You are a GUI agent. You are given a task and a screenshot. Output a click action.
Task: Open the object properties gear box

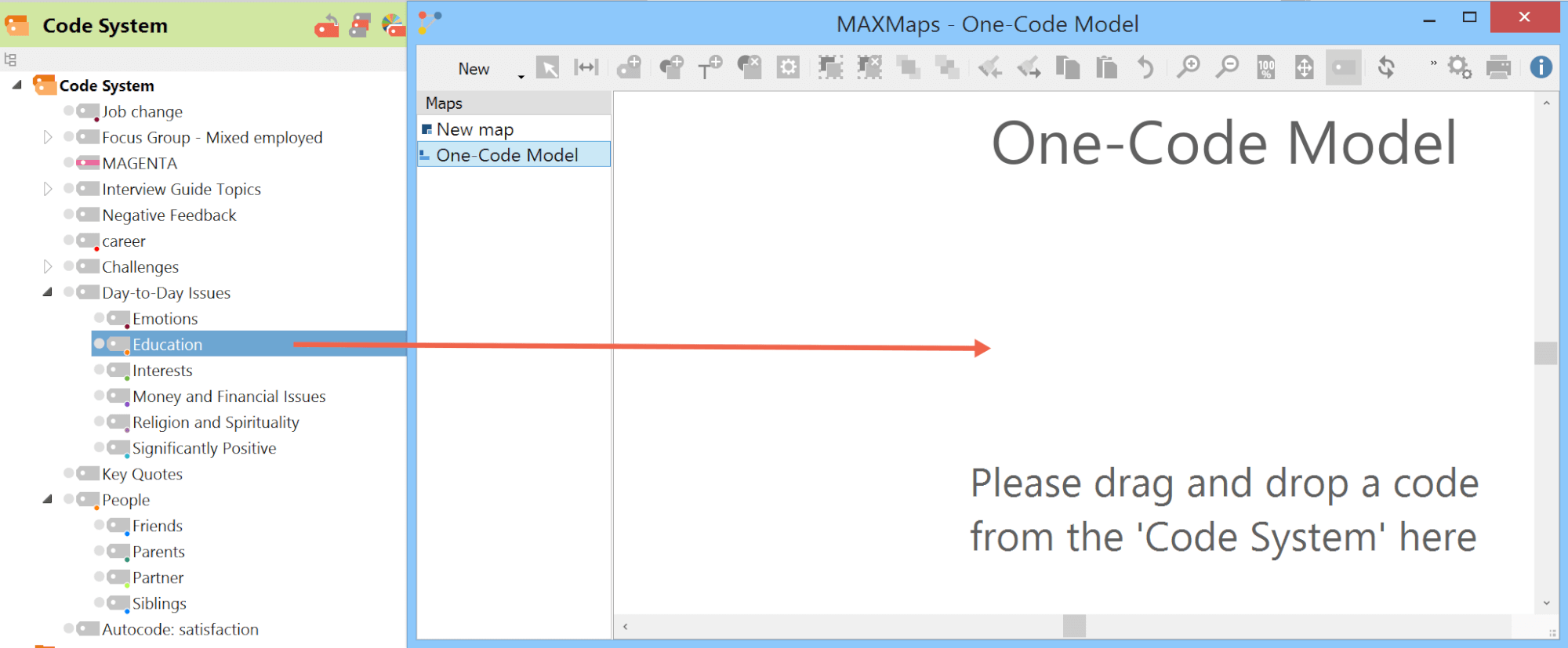(x=788, y=67)
